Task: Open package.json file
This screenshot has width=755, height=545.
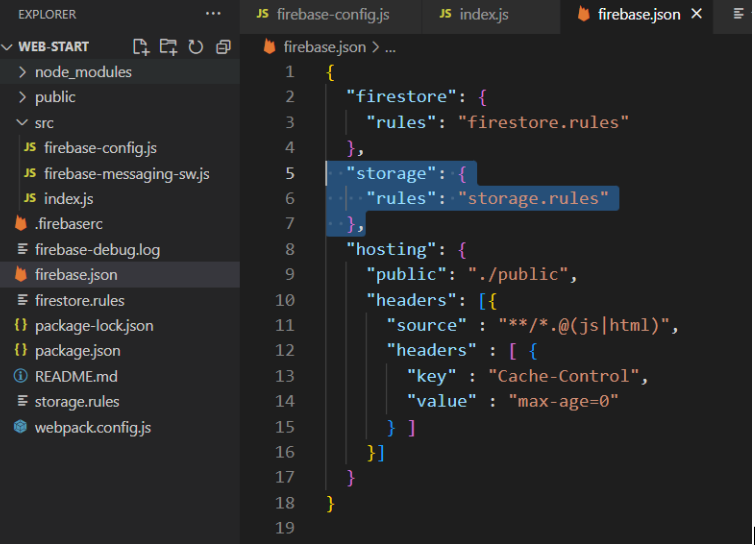Action: tap(120, 350)
